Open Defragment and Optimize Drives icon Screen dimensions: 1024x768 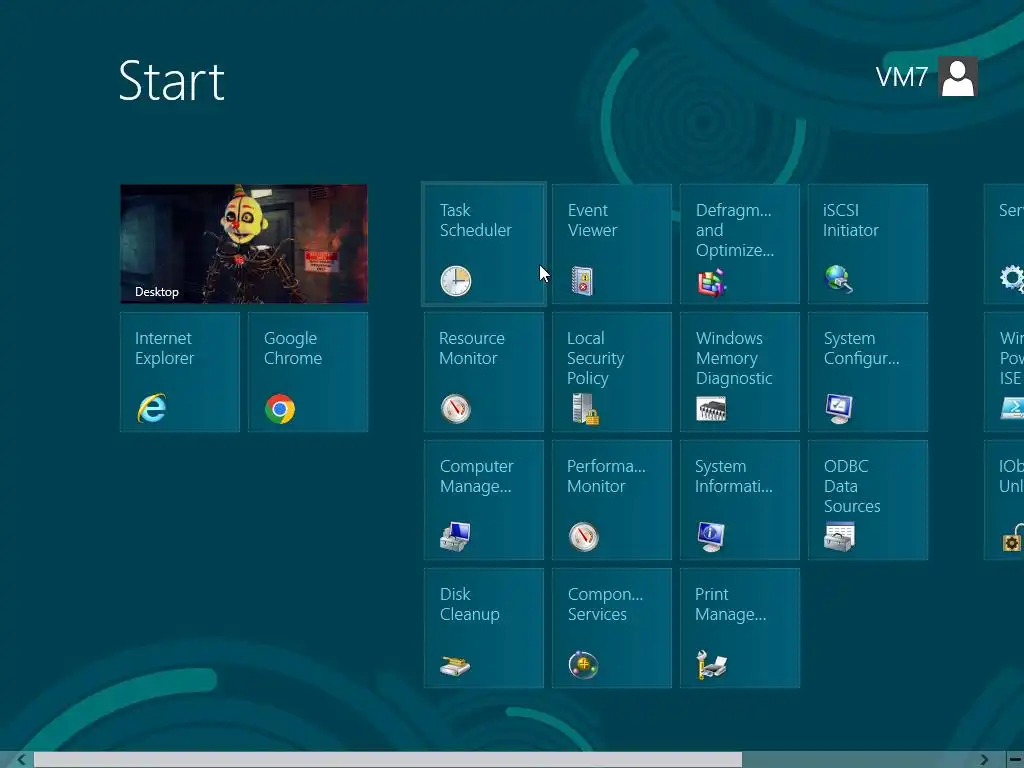click(711, 283)
